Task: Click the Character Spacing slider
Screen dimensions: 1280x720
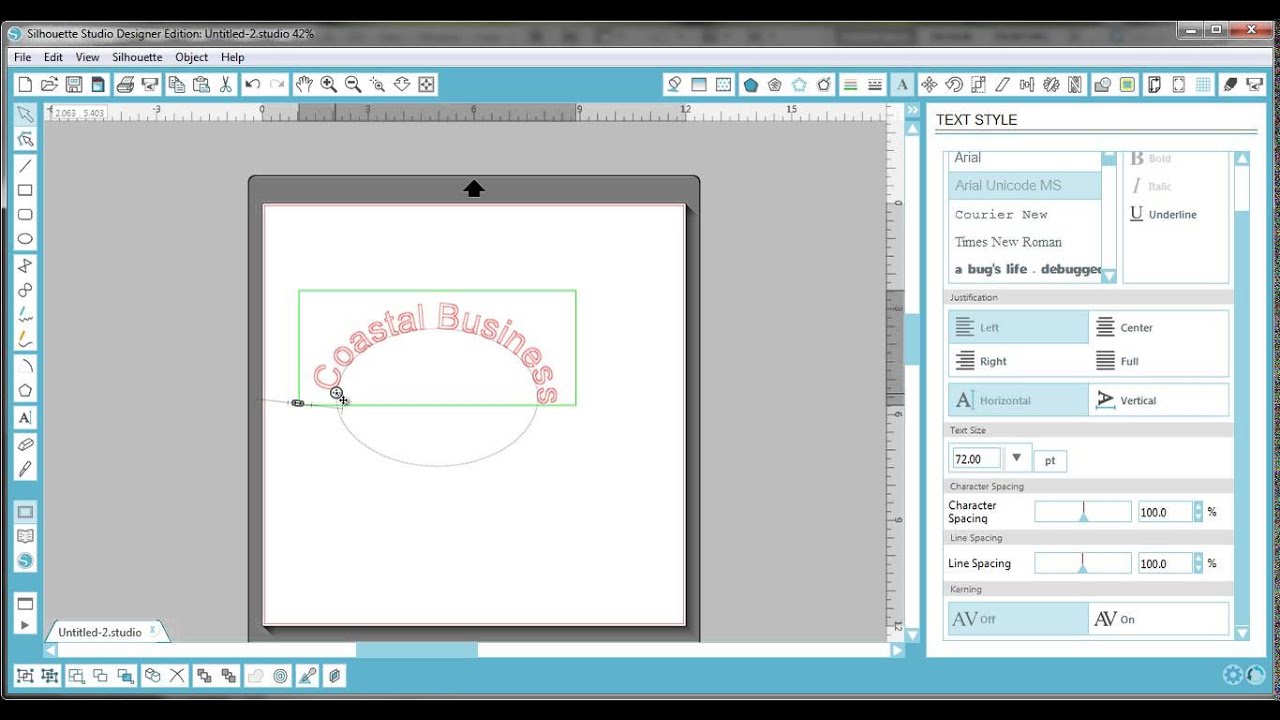Action: (1083, 512)
